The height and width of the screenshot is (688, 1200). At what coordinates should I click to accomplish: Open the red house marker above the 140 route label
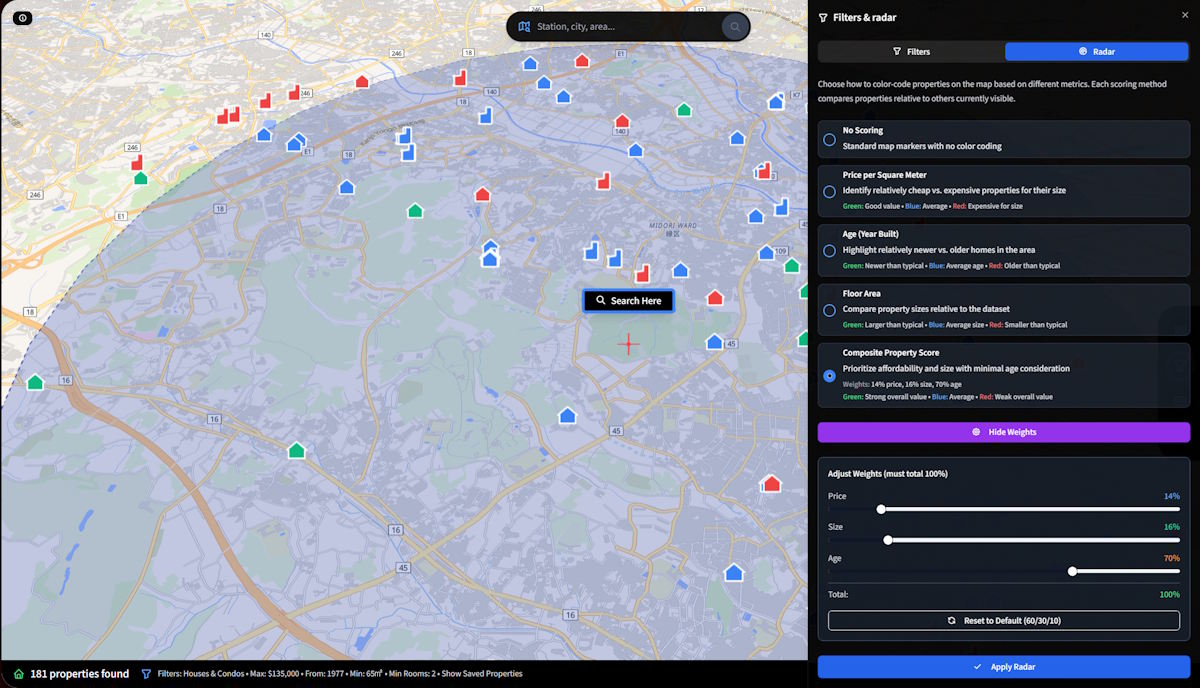[622, 121]
